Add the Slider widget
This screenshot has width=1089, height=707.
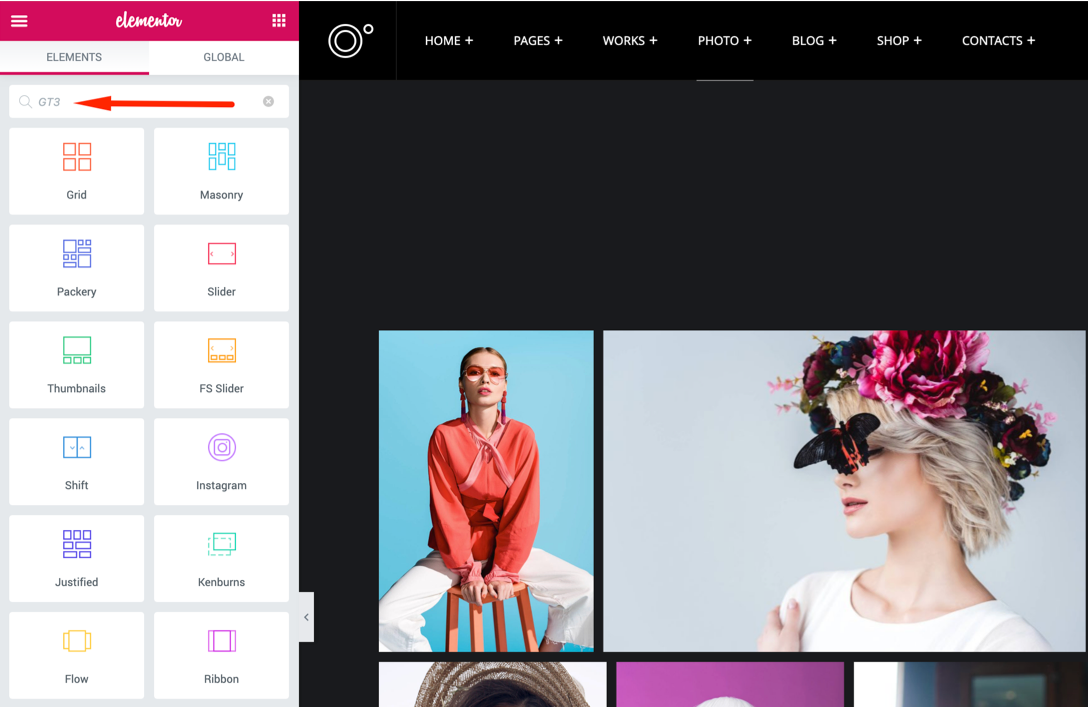(x=222, y=267)
